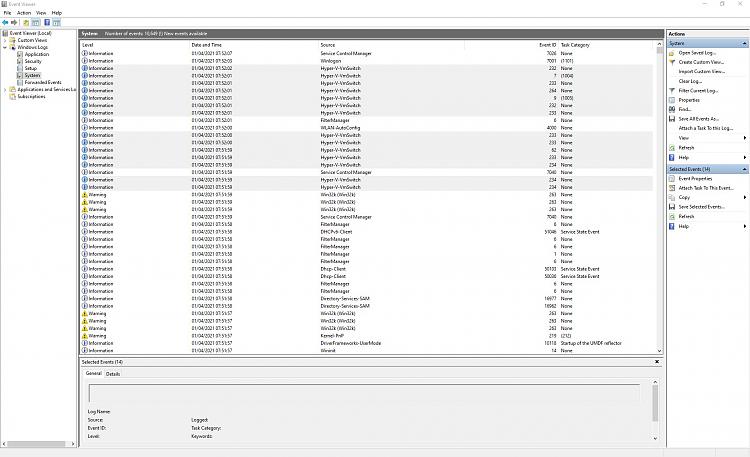
Task: Open the Security log in the tree
Action: [x=33, y=61]
